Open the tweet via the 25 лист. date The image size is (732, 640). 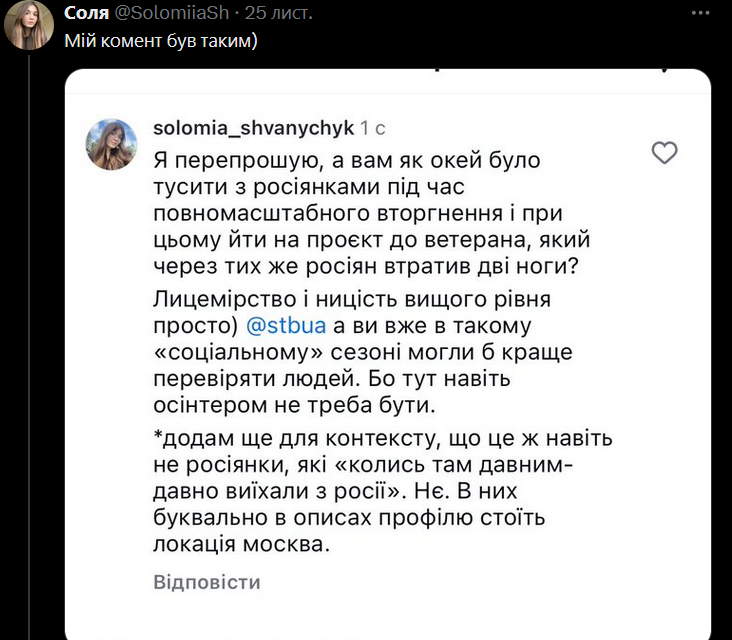tap(285, 13)
